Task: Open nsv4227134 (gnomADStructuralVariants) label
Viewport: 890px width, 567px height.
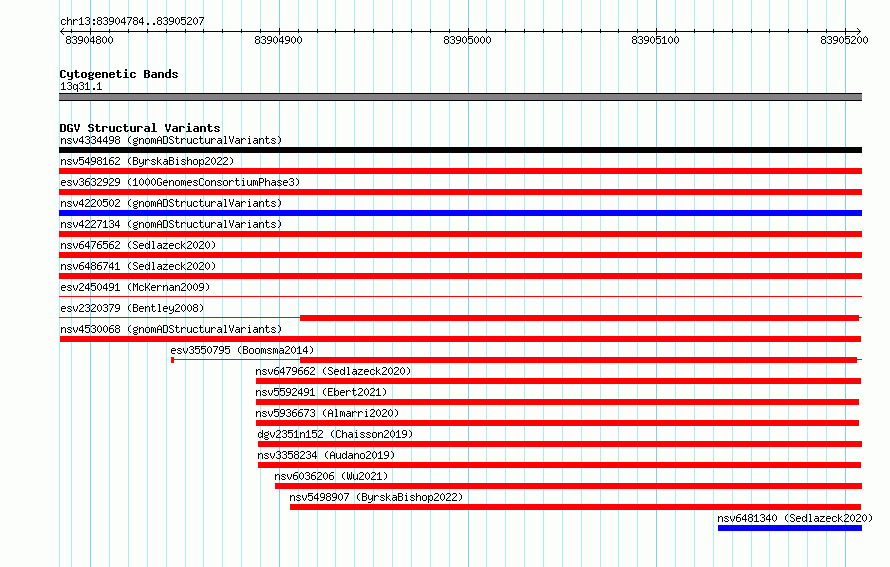Action: pos(171,224)
